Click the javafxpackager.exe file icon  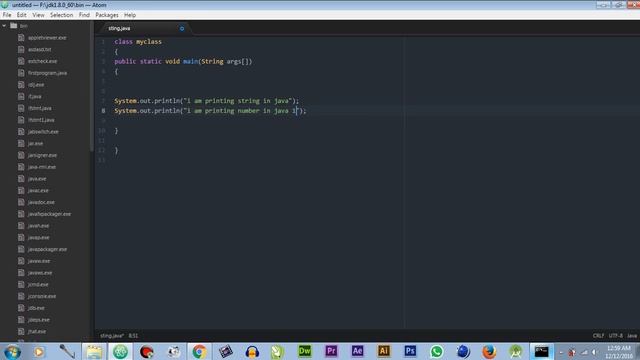(x=21, y=214)
